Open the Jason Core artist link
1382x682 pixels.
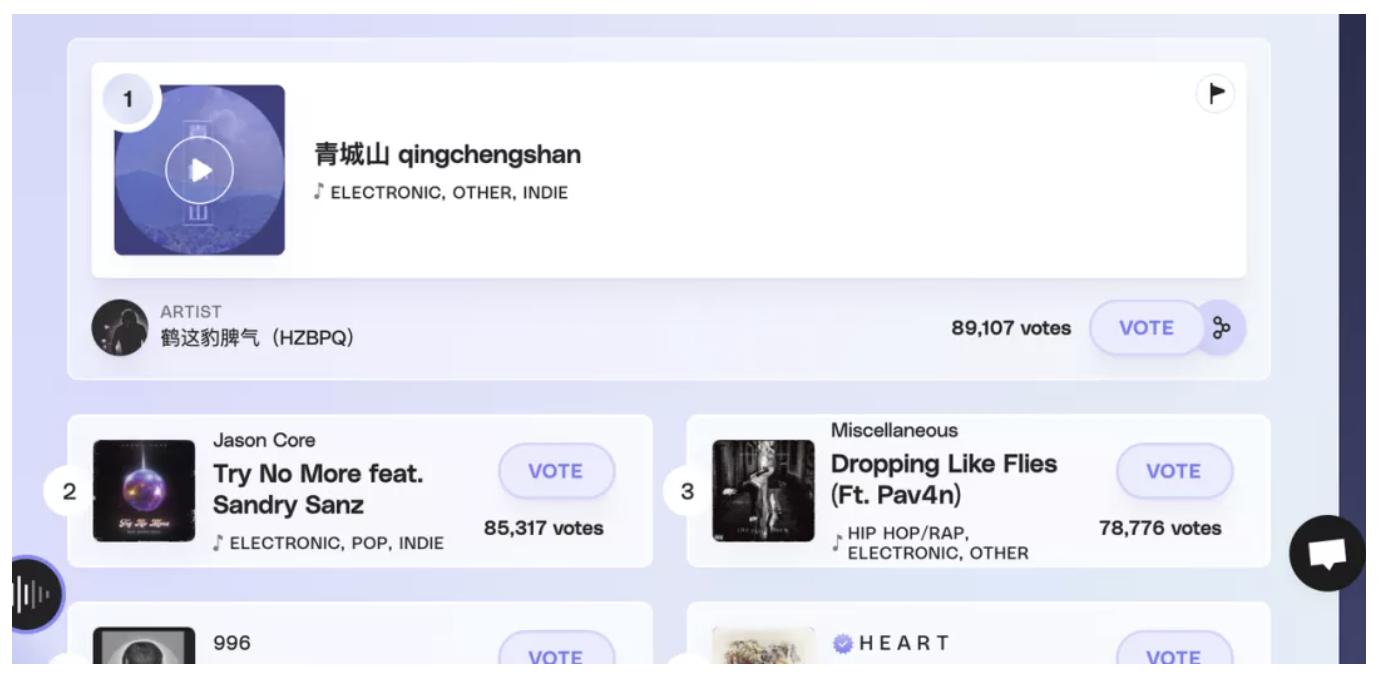coord(264,440)
